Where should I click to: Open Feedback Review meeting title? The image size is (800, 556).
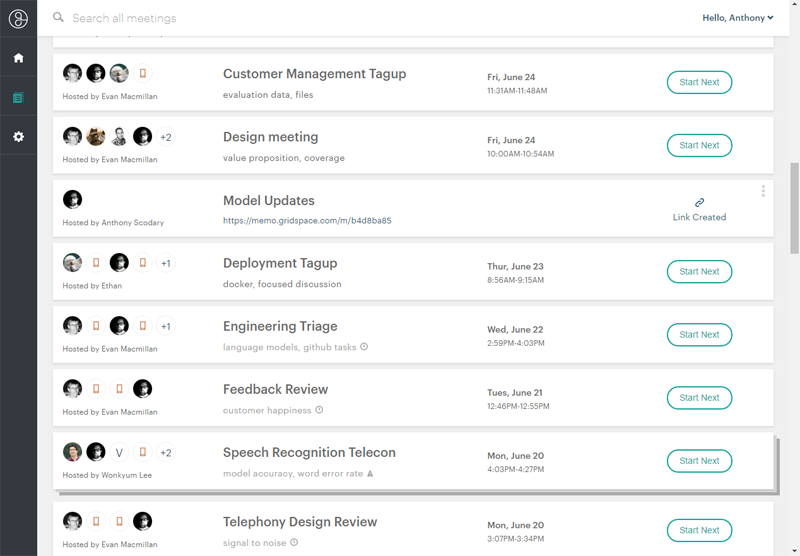[x=276, y=389]
